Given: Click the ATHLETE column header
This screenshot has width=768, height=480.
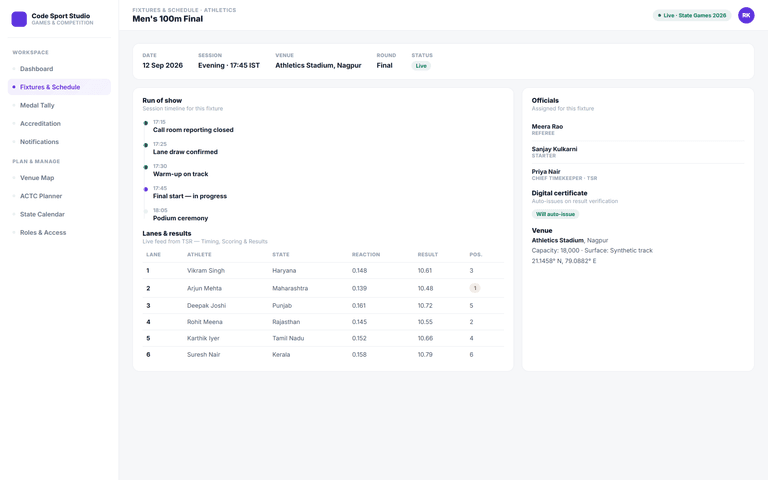Looking at the screenshot, I should tap(199, 254).
